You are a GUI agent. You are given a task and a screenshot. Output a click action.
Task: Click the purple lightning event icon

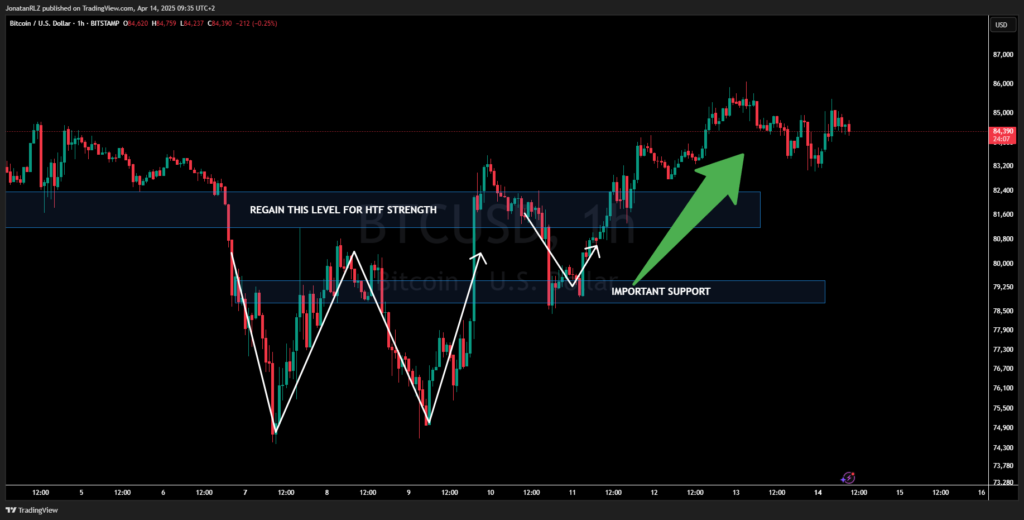848,479
